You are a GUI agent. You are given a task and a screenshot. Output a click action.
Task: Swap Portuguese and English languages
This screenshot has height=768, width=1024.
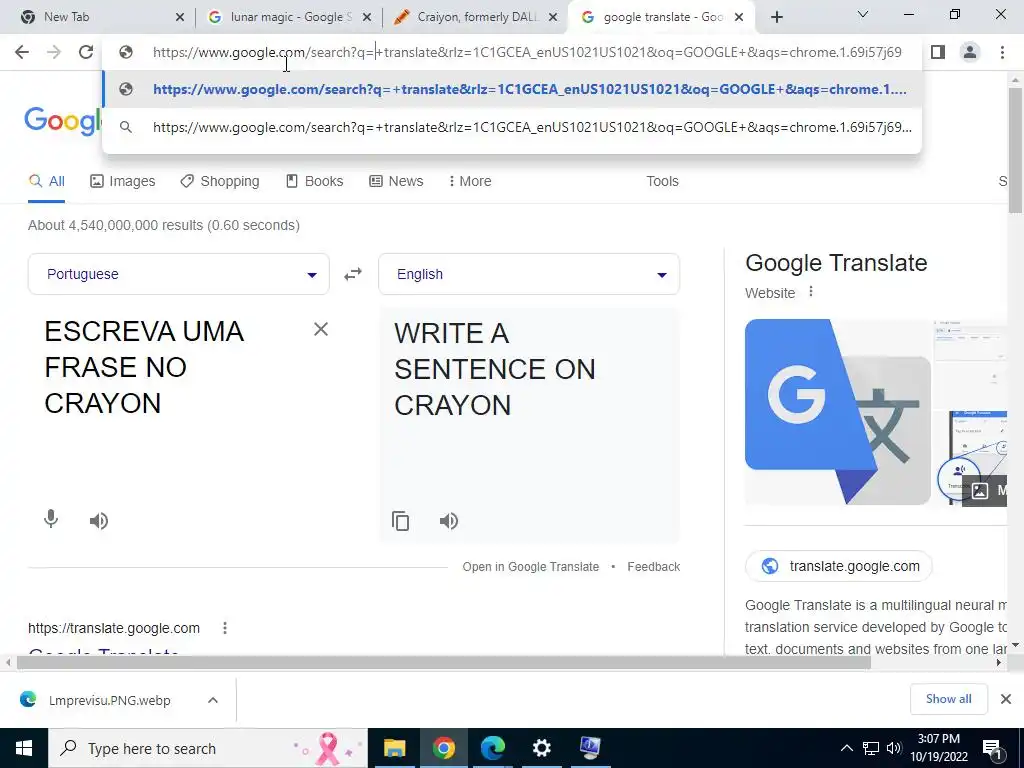pyautogui.click(x=353, y=274)
